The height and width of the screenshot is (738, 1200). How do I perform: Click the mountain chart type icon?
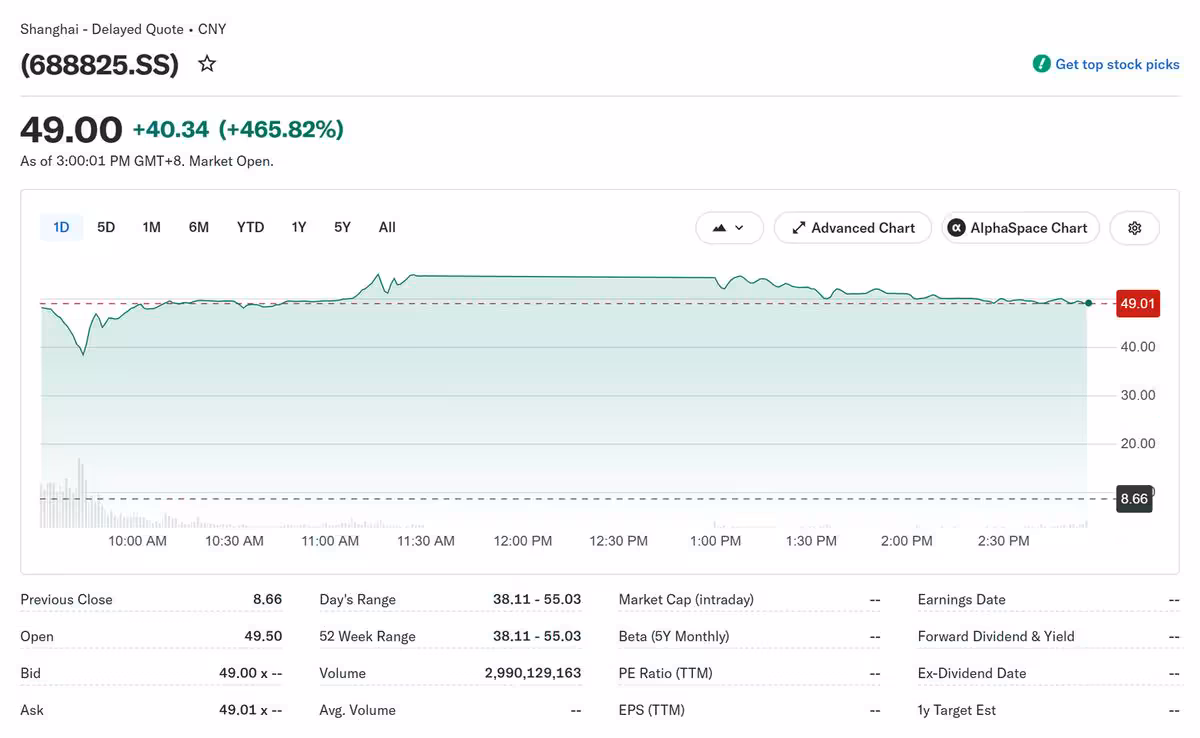click(x=719, y=228)
